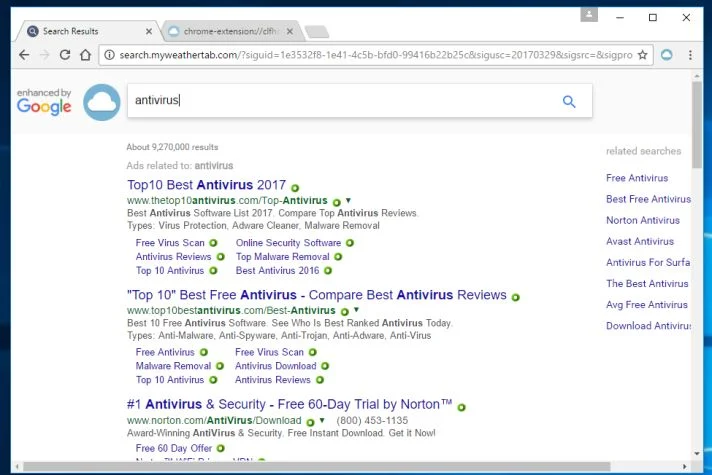The height and width of the screenshot is (475, 712).
Task: Click green icon beside Best Antivirus 2016
Action: pos(328,271)
